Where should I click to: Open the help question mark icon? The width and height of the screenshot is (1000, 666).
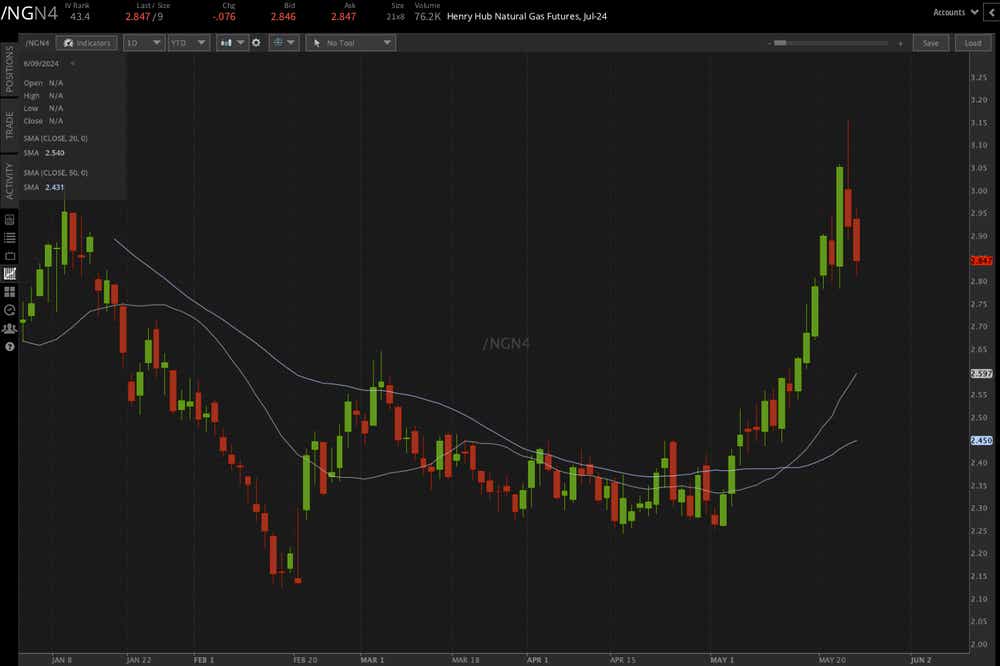(x=10, y=346)
